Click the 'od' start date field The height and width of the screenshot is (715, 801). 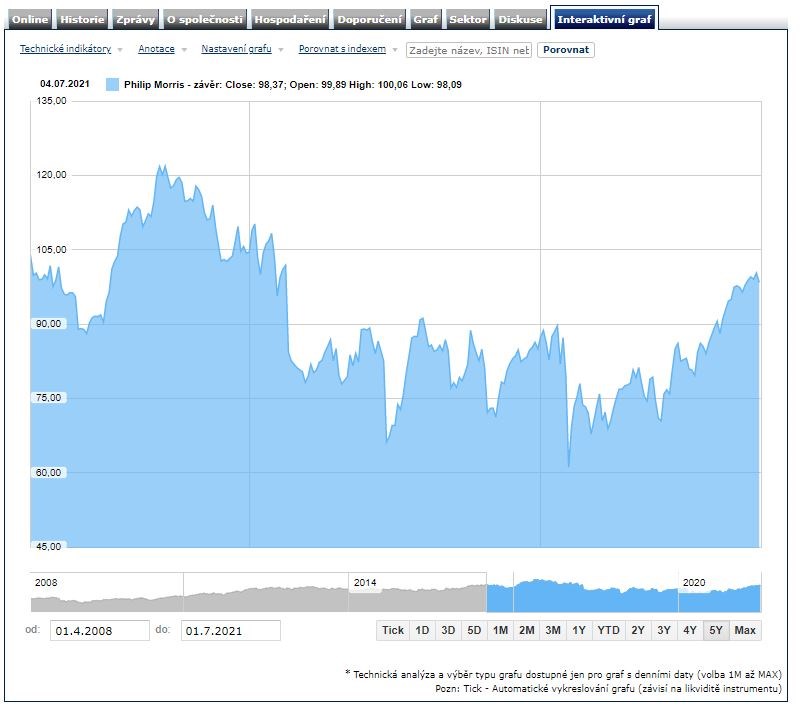(98, 631)
